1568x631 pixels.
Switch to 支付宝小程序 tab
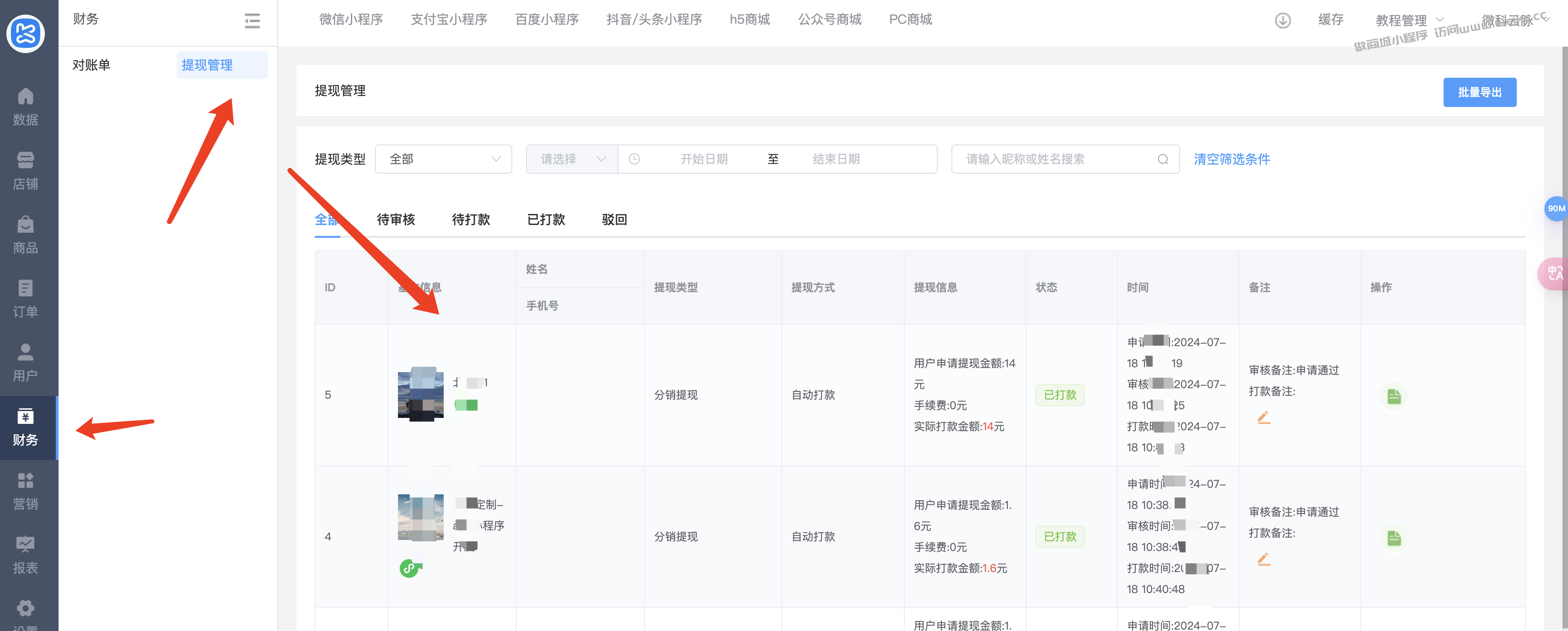pyautogui.click(x=449, y=20)
